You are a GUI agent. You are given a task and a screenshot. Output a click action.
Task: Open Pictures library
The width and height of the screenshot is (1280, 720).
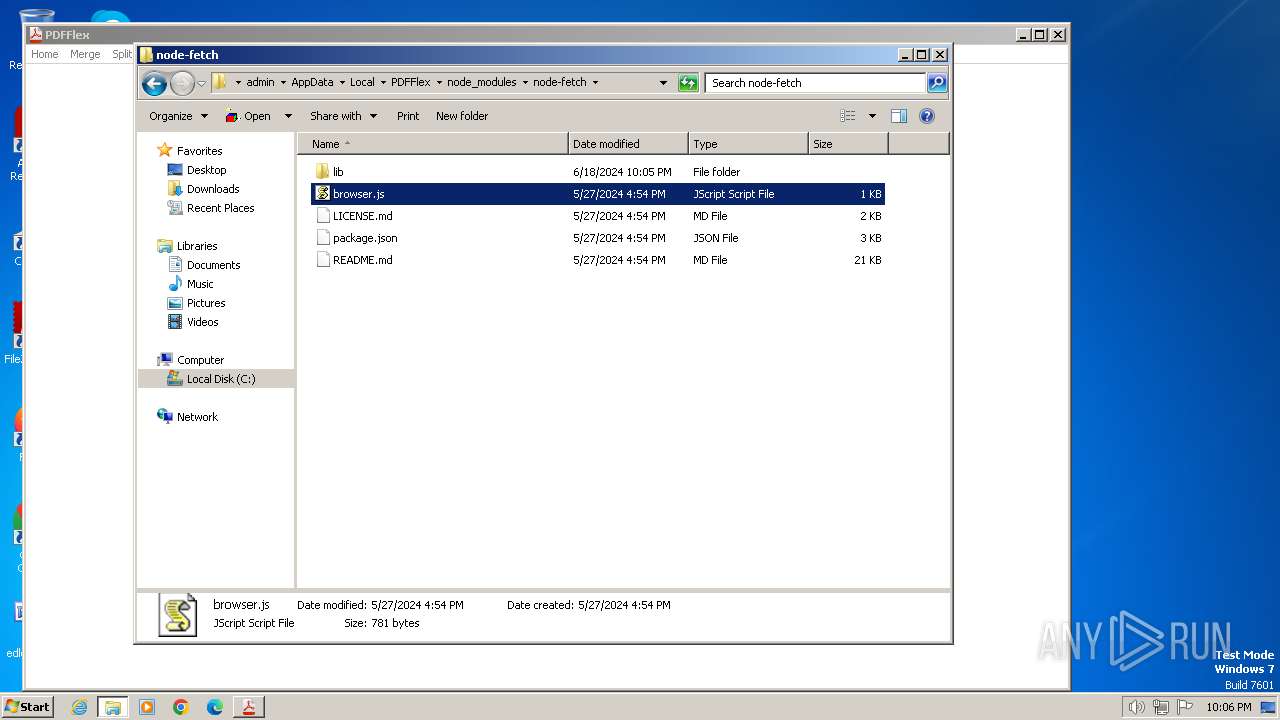(206, 303)
